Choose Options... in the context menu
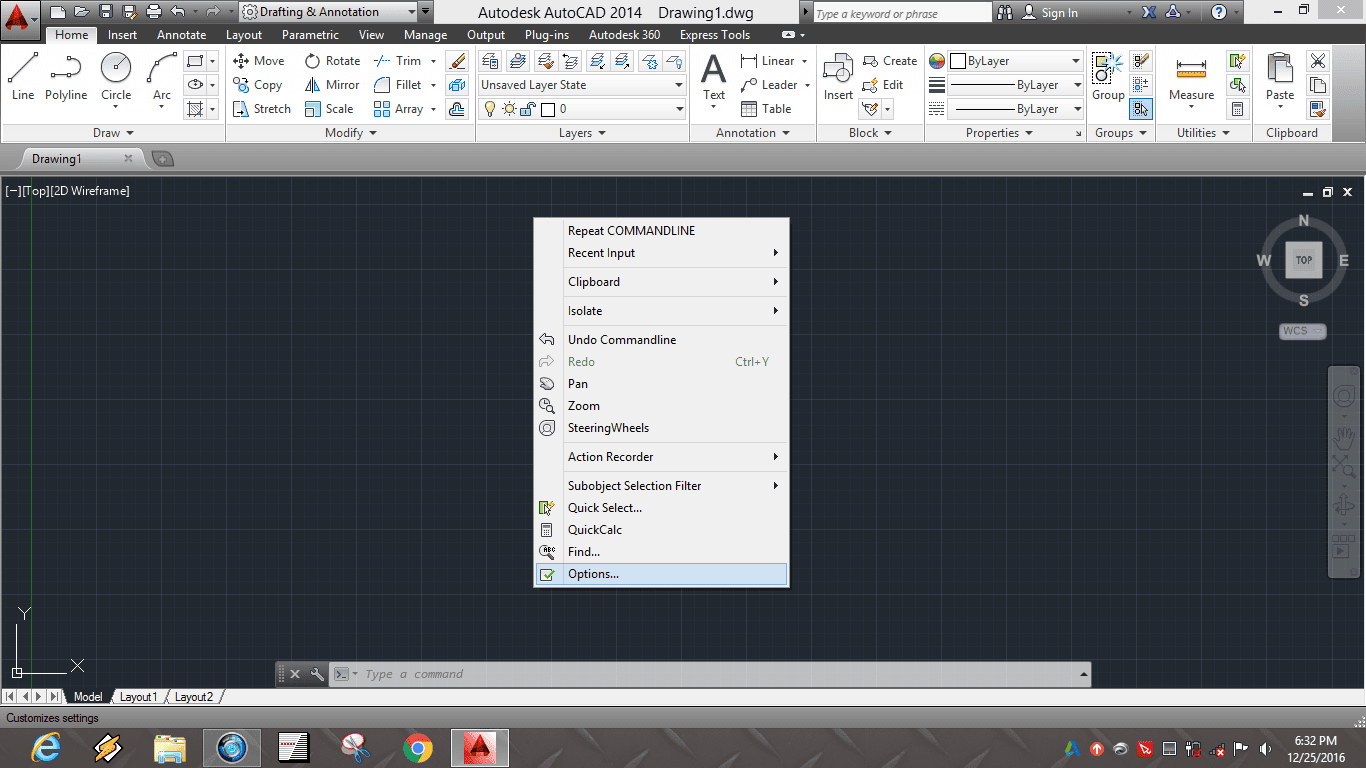 pos(661,574)
